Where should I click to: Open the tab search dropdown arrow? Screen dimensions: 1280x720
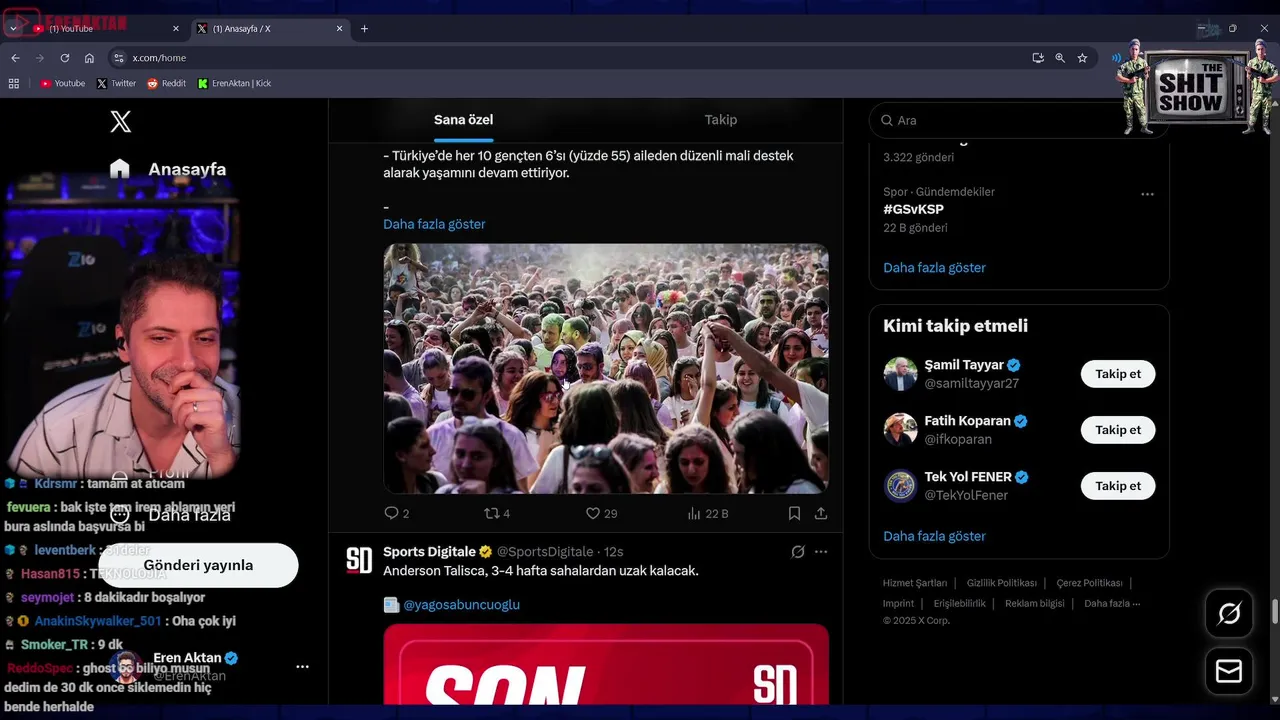[13, 29]
